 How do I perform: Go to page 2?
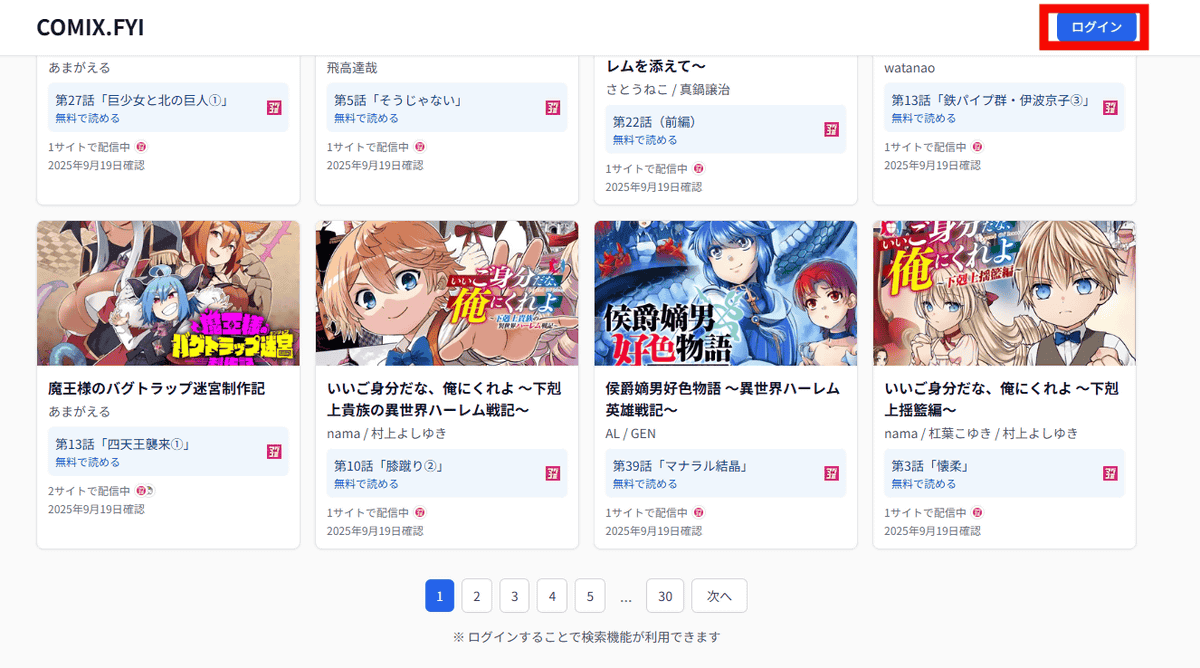(x=477, y=596)
